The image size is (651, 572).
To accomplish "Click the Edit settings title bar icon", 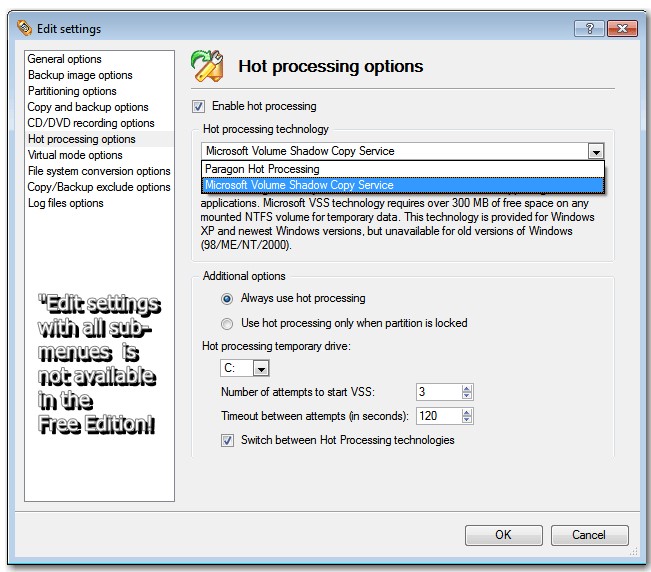I will 24,28.
